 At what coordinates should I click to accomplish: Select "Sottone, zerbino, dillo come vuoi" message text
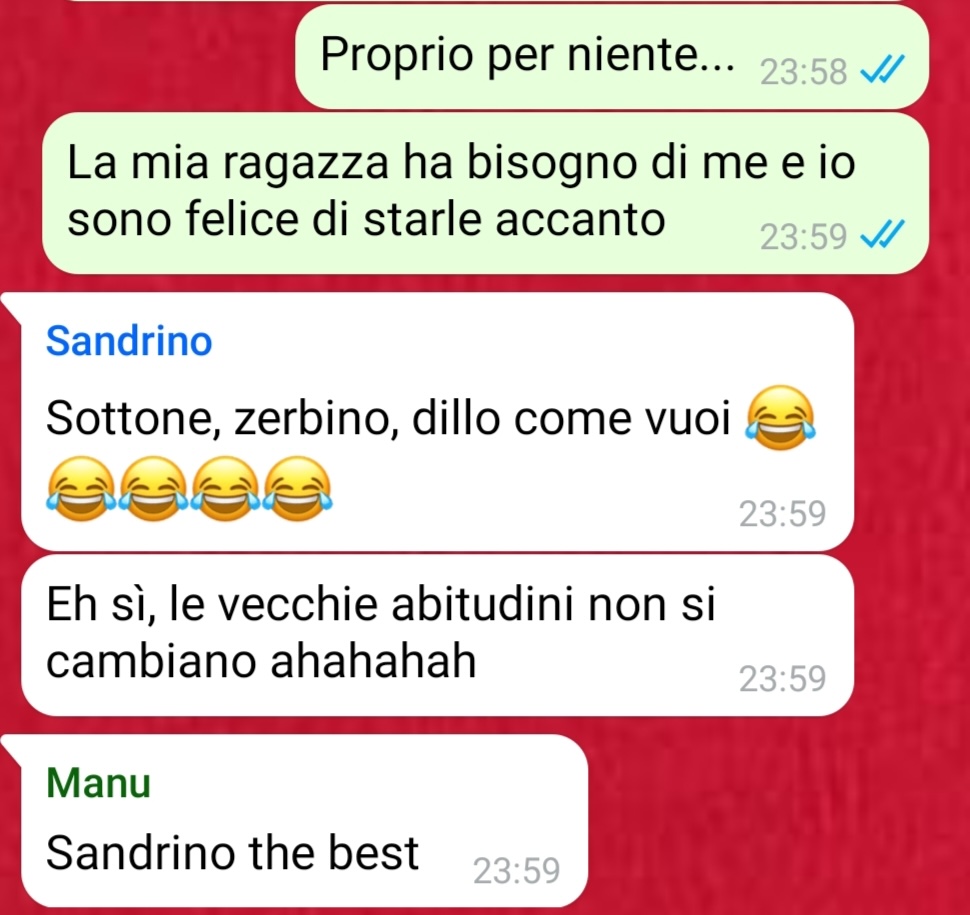pos(388,418)
